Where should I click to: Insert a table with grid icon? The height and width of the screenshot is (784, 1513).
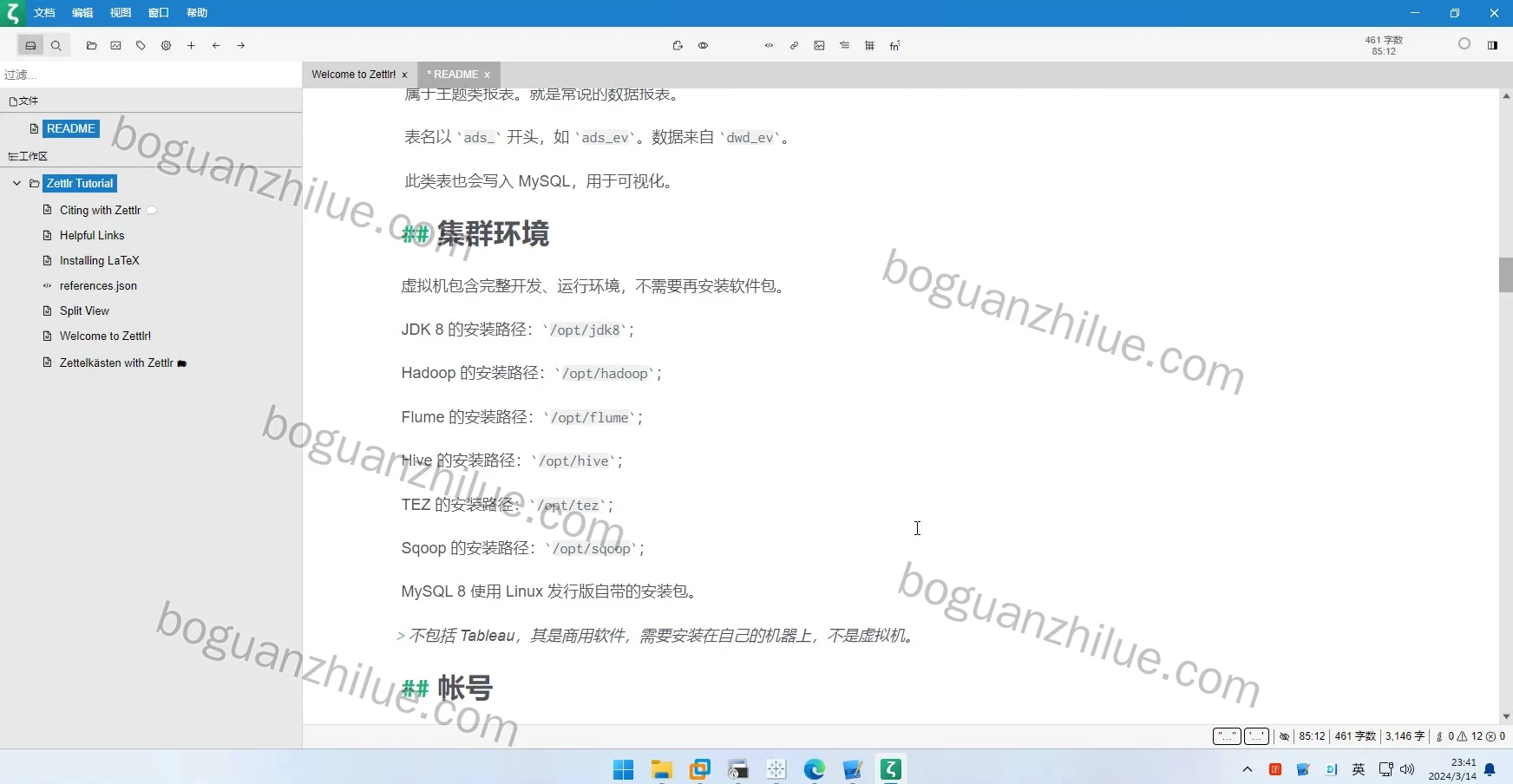tap(869, 46)
